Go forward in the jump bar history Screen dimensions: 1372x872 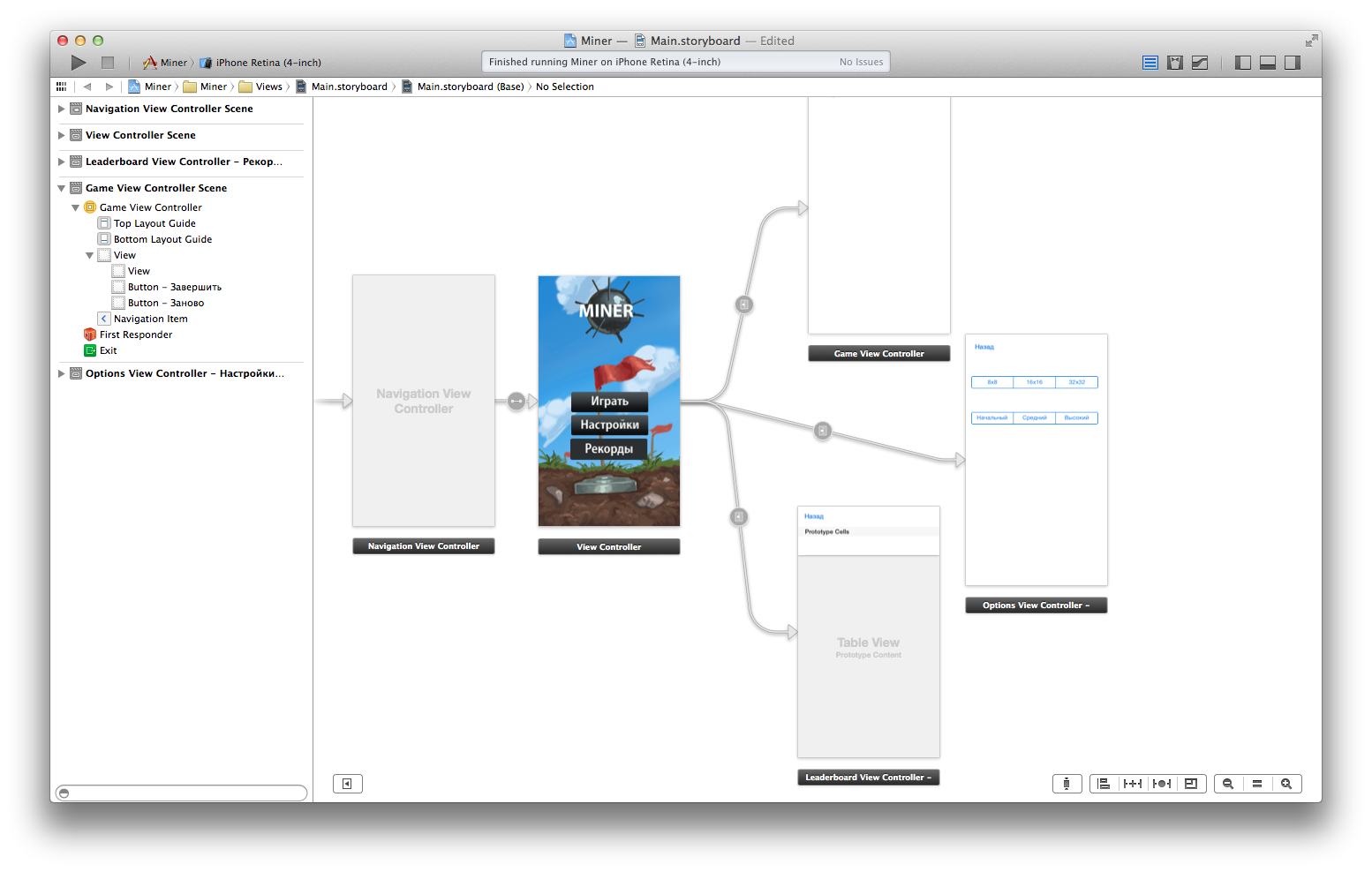point(109,86)
